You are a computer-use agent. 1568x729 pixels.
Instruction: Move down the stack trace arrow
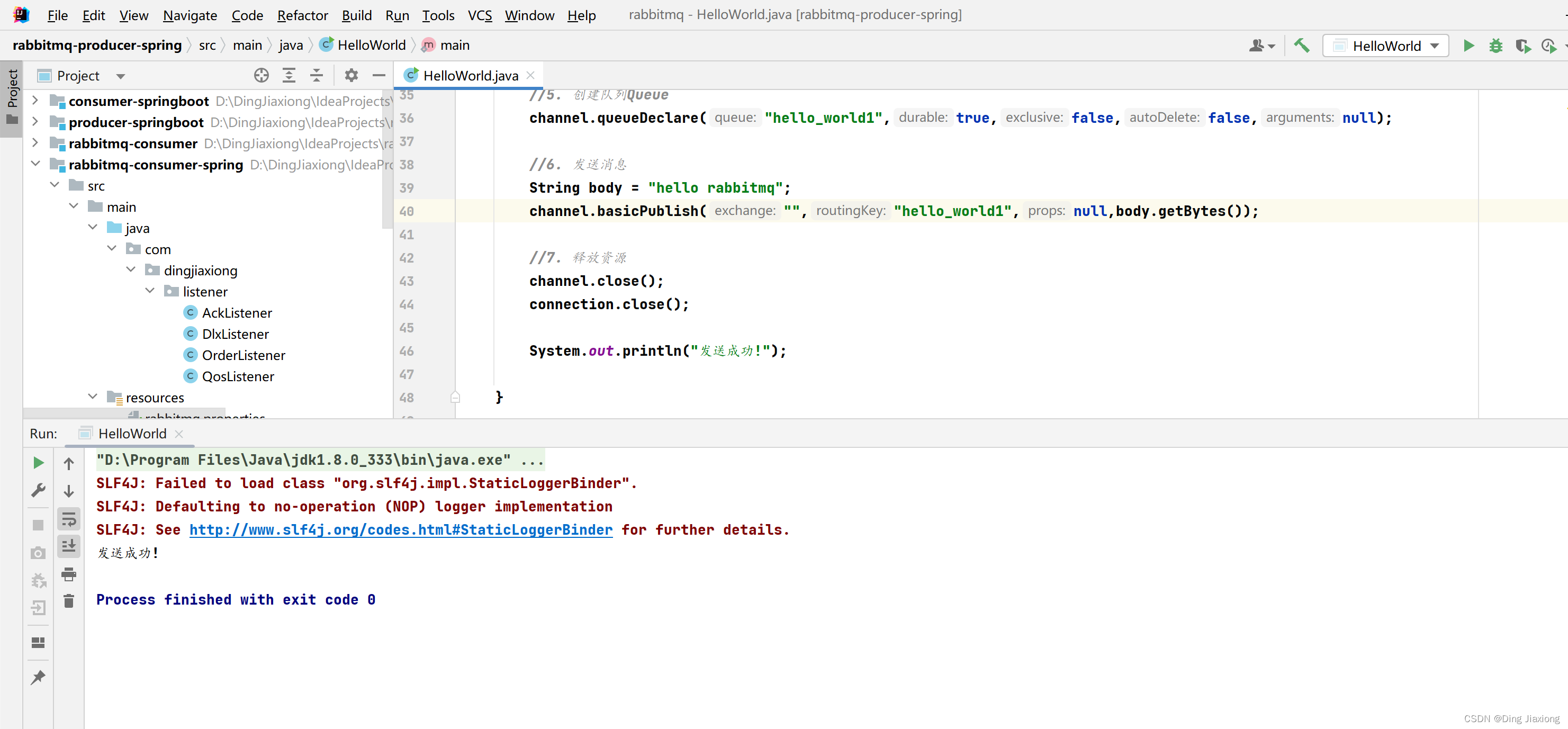[x=69, y=491]
